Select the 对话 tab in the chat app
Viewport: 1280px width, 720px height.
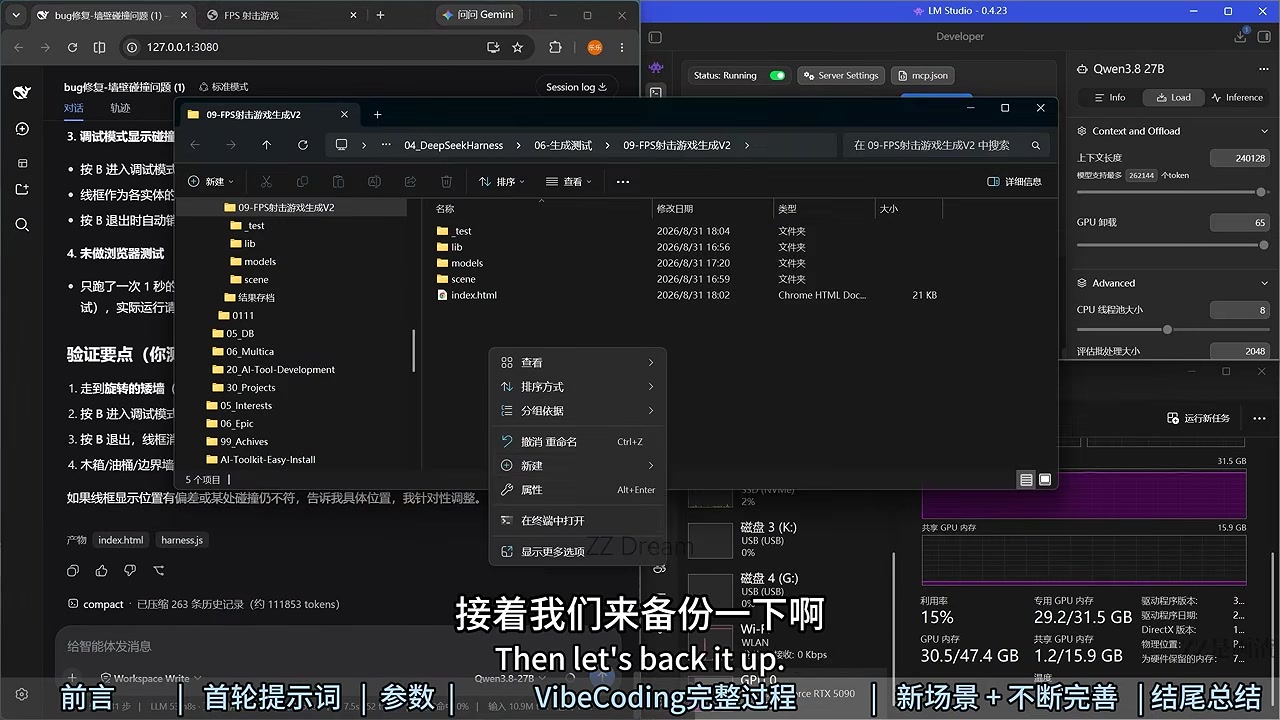coord(74,108)
